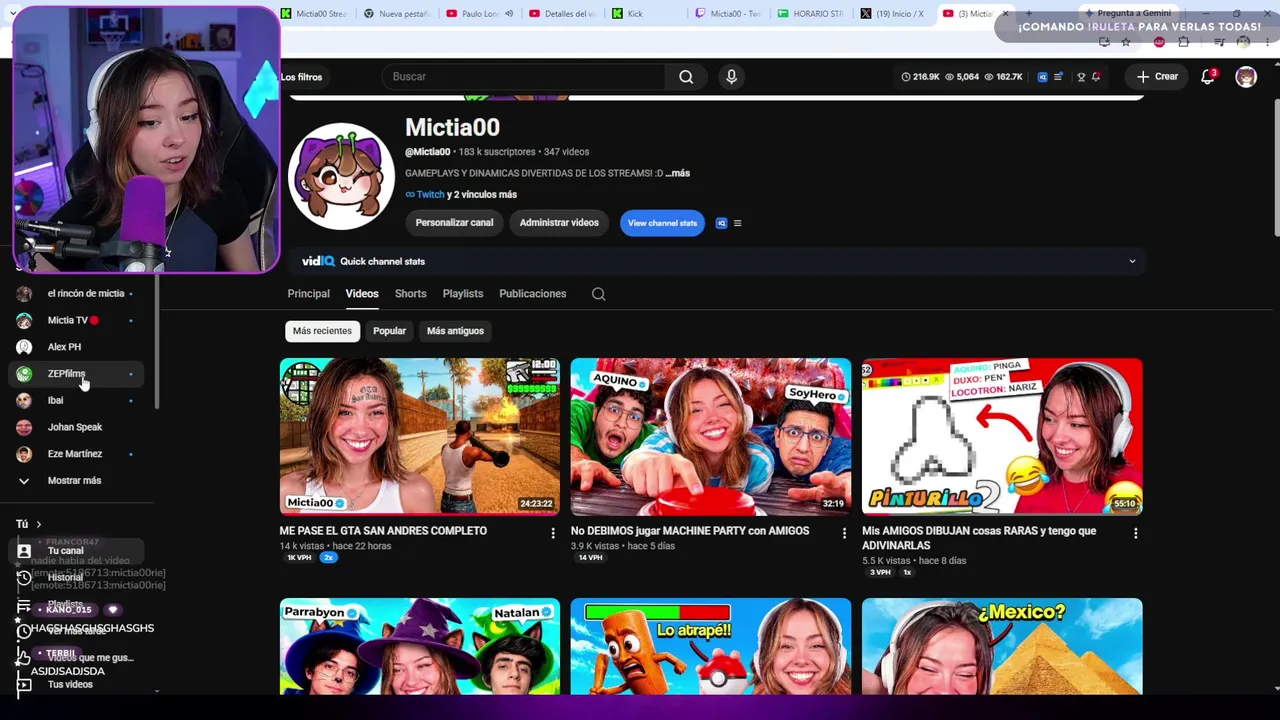Screen dimensions: 1280x720
Task: Open ZEPfilms subscription channel
Action: click(x=76, y=374)
